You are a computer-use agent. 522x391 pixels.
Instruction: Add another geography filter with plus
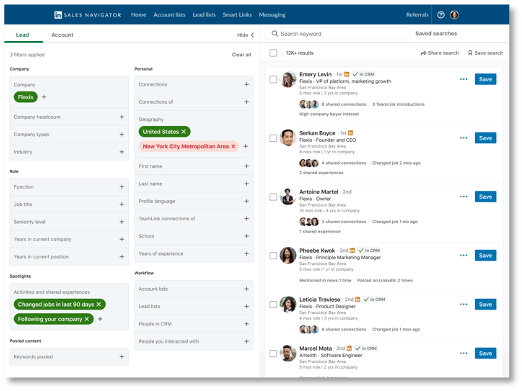coord(246,146)
